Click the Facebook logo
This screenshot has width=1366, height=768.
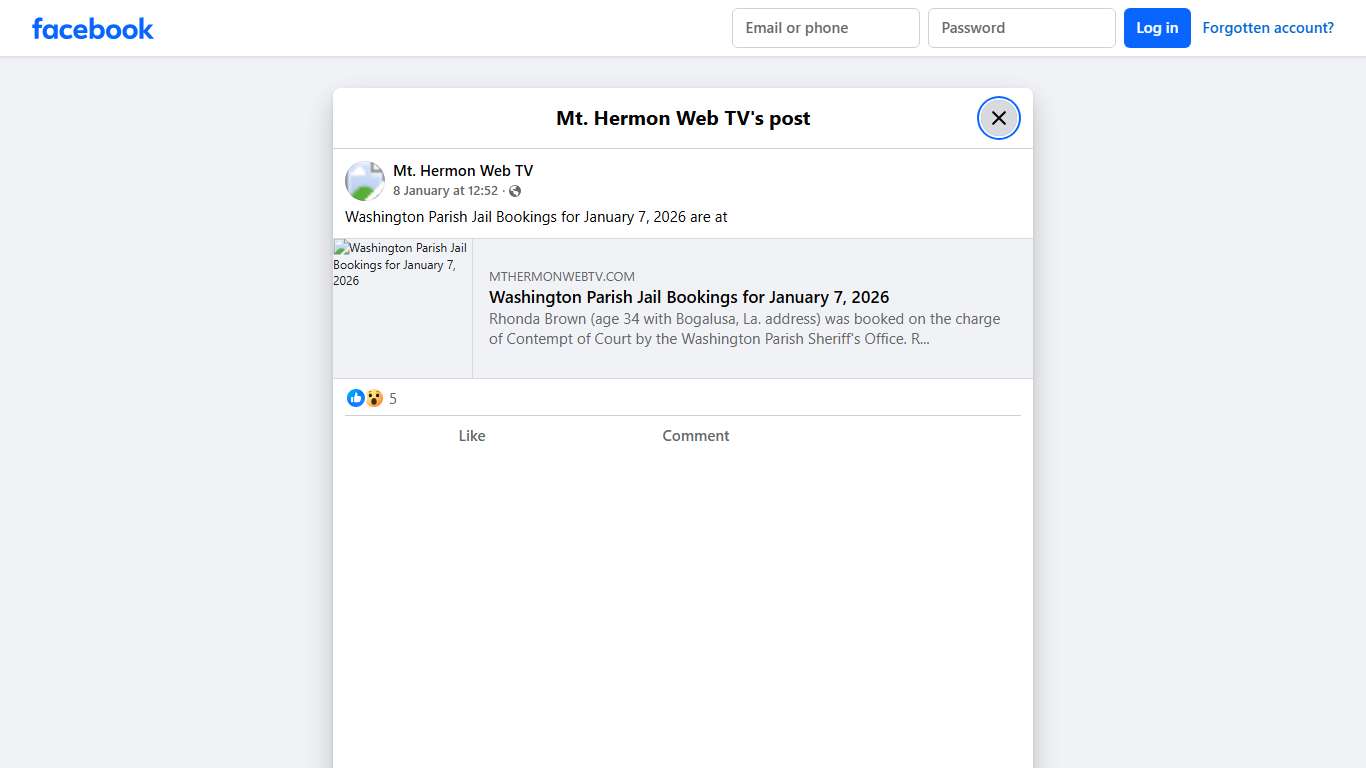92,29
